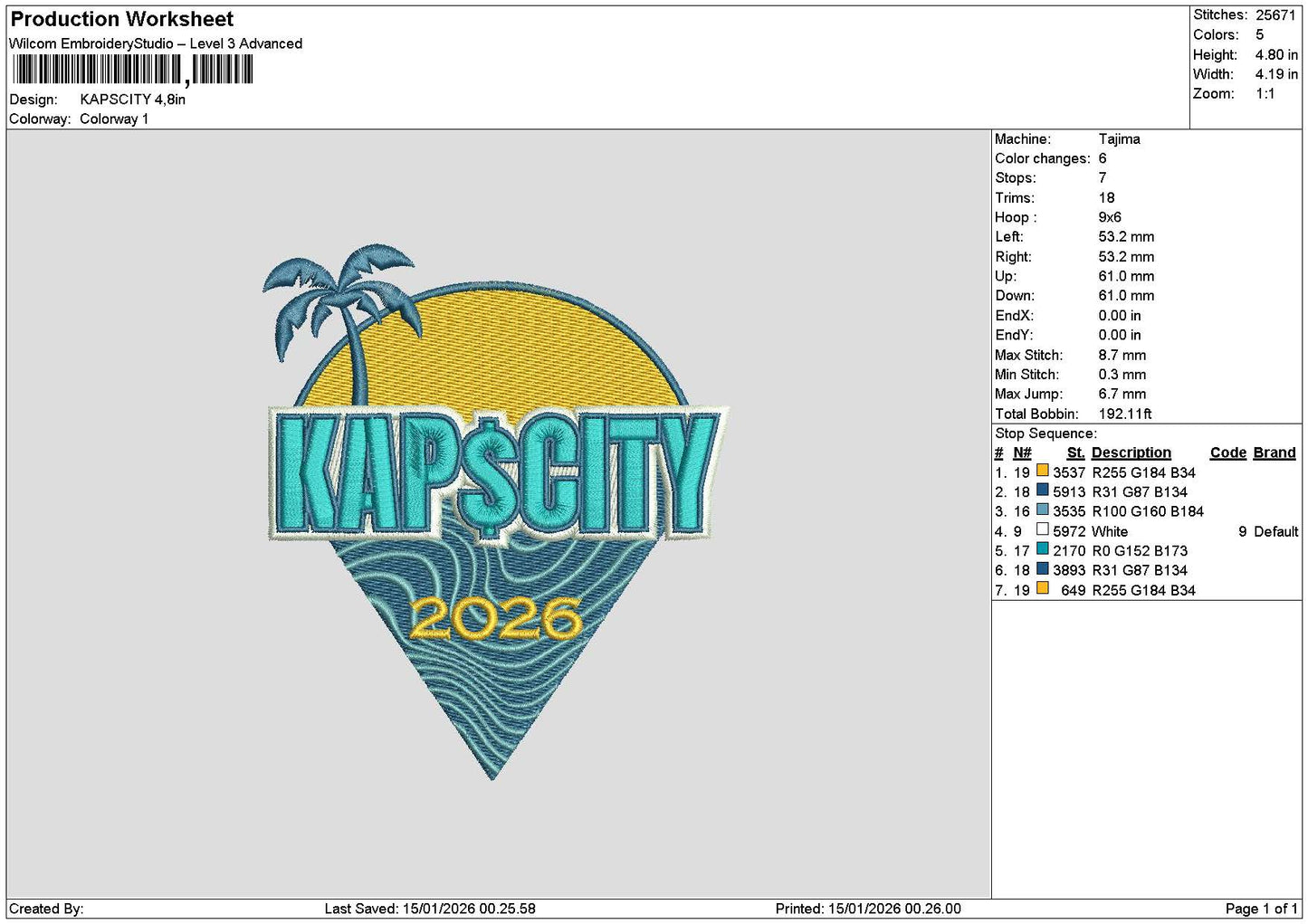Click the dark blue swatch beside 3893

point(1043,569)
